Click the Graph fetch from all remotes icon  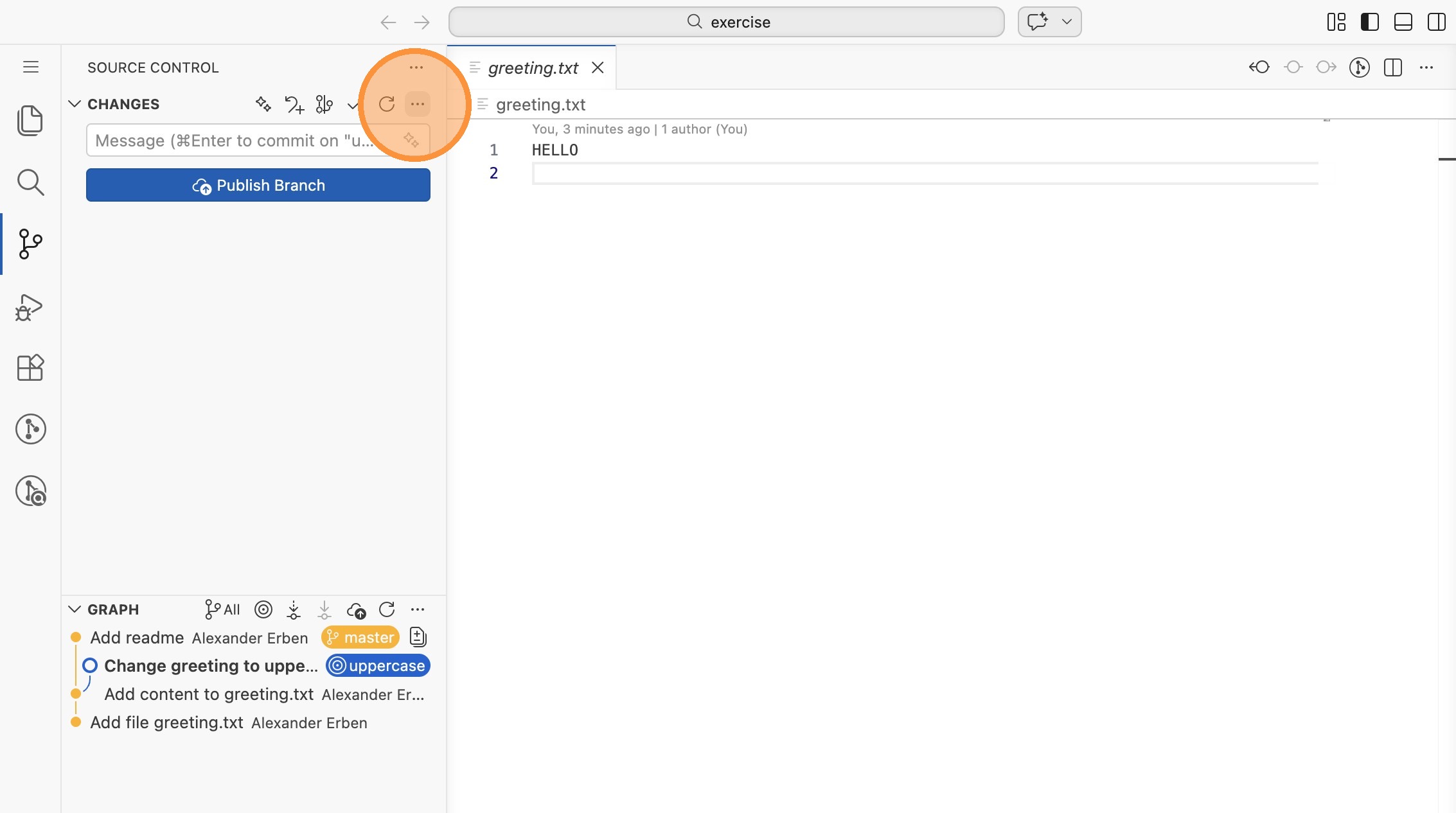(x=294, y=609)
